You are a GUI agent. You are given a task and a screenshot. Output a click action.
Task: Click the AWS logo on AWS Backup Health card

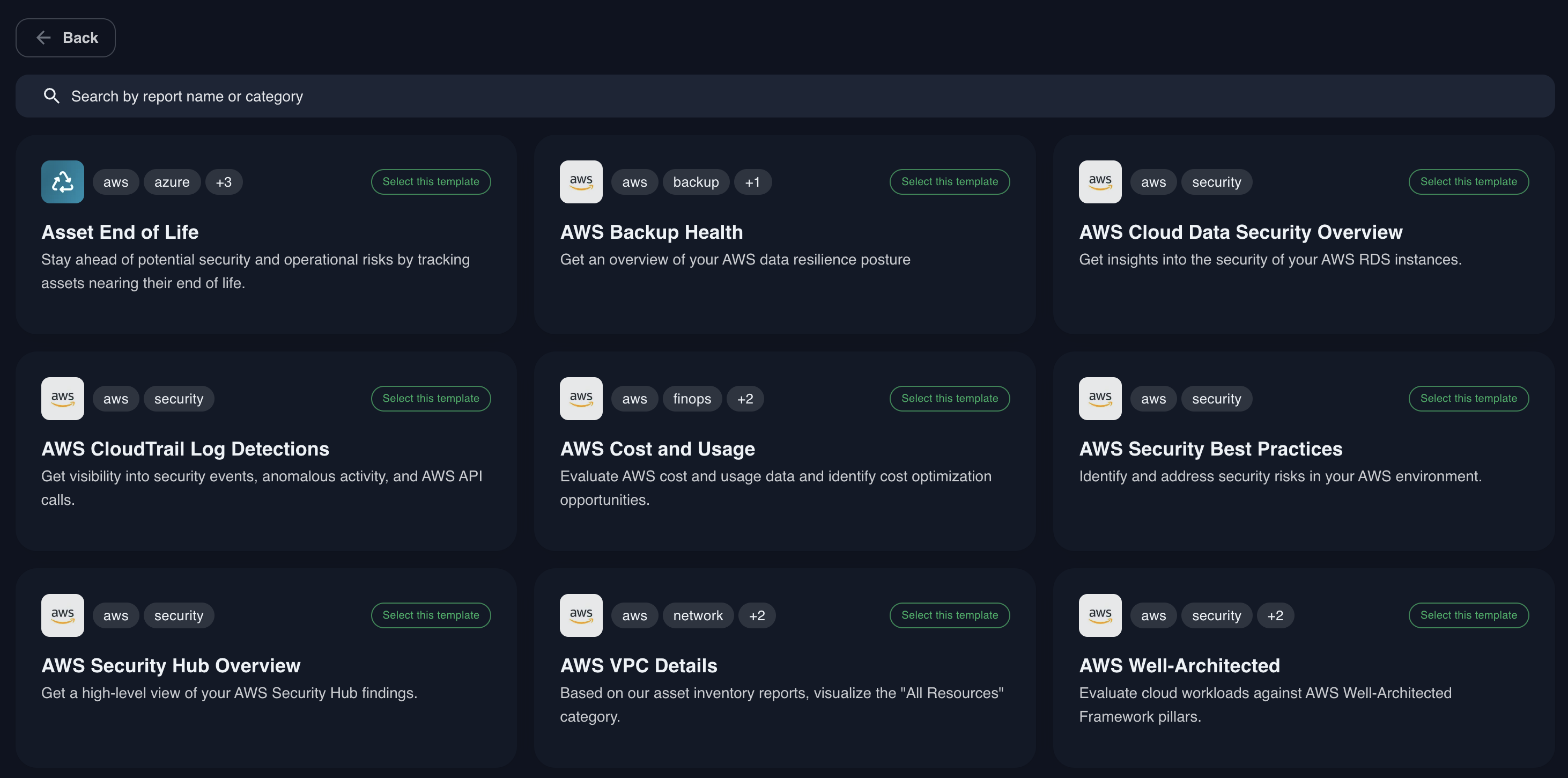tap(581, 181)
